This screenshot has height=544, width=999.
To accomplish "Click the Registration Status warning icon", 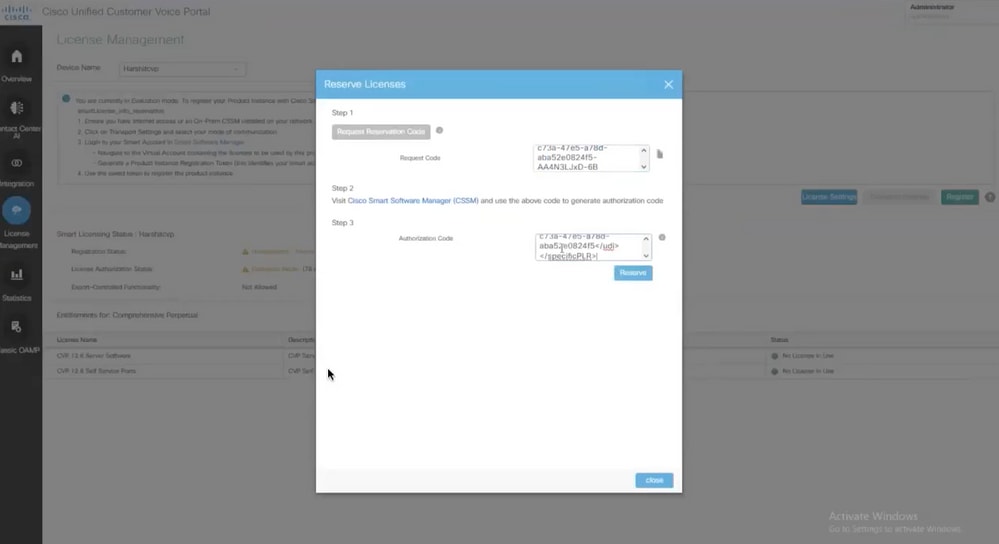I will 245,252.
